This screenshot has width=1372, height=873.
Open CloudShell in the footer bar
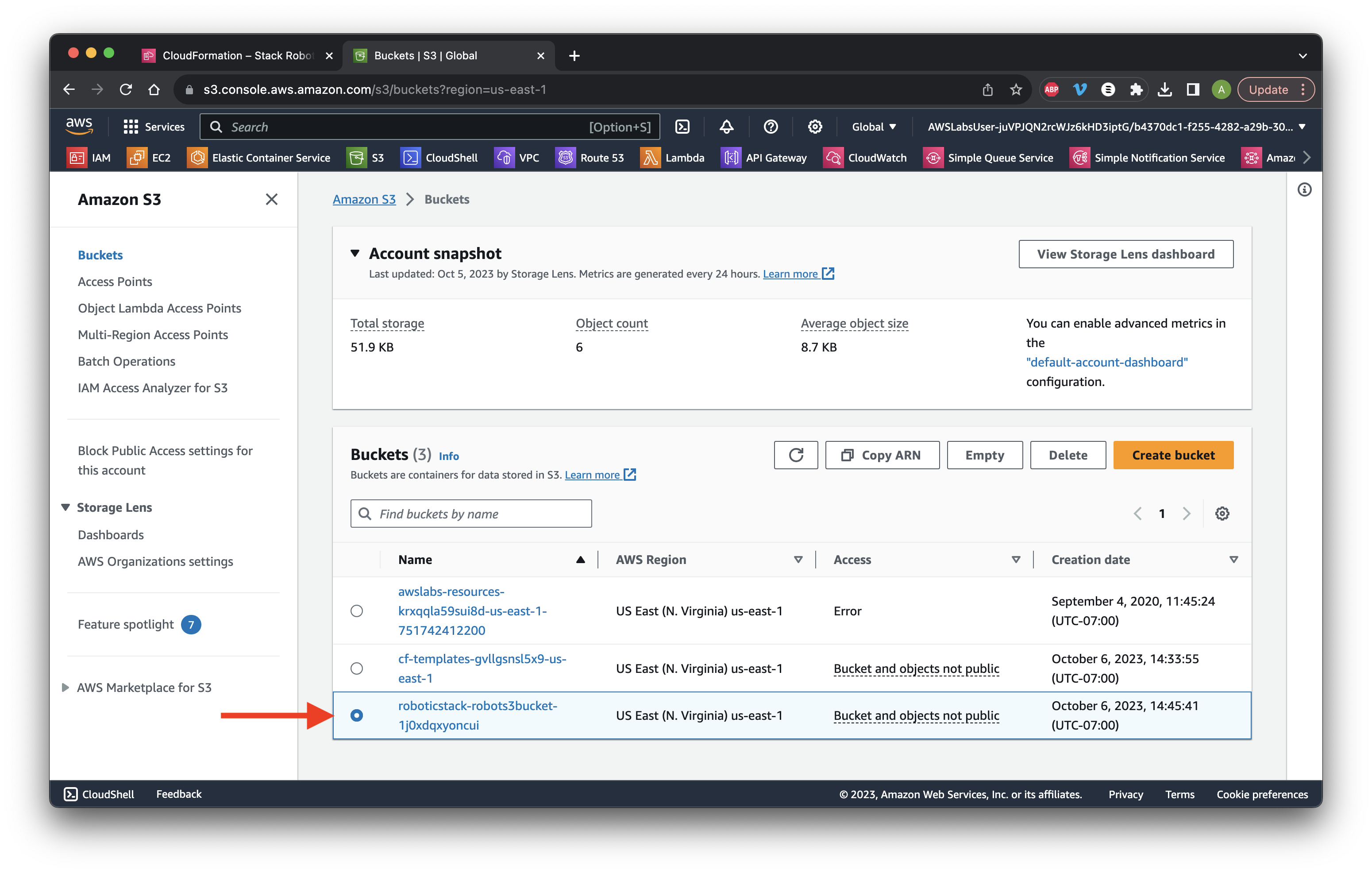99,794
